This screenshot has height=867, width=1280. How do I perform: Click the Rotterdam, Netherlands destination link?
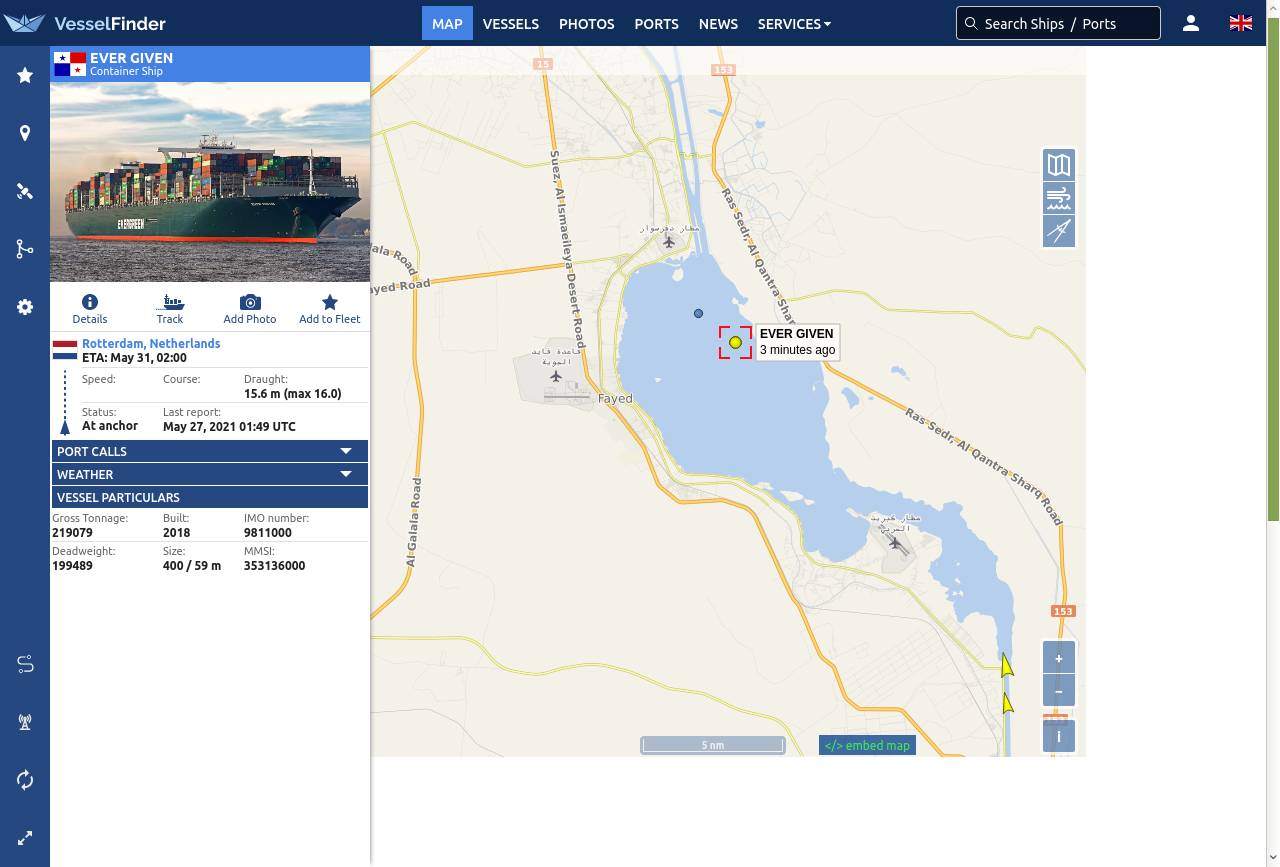[x=151, y=343]
